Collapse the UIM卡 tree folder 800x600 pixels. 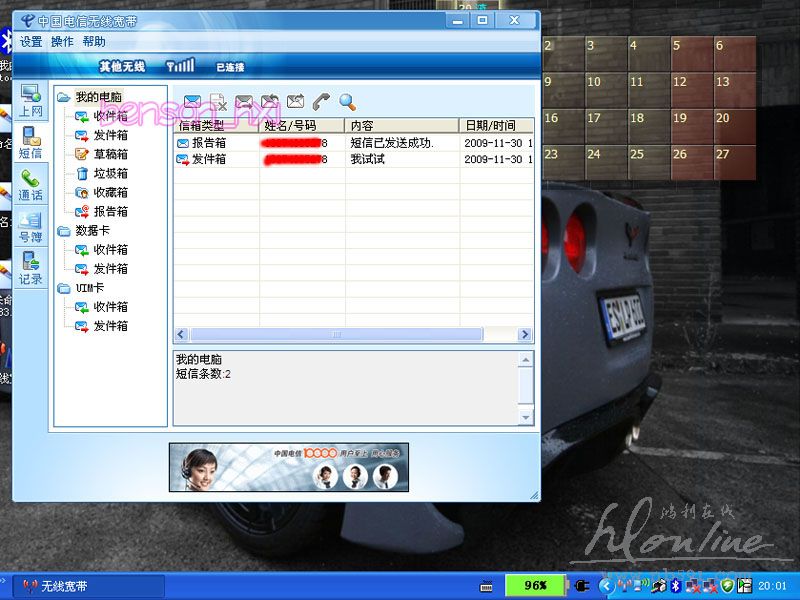[64, 288]
